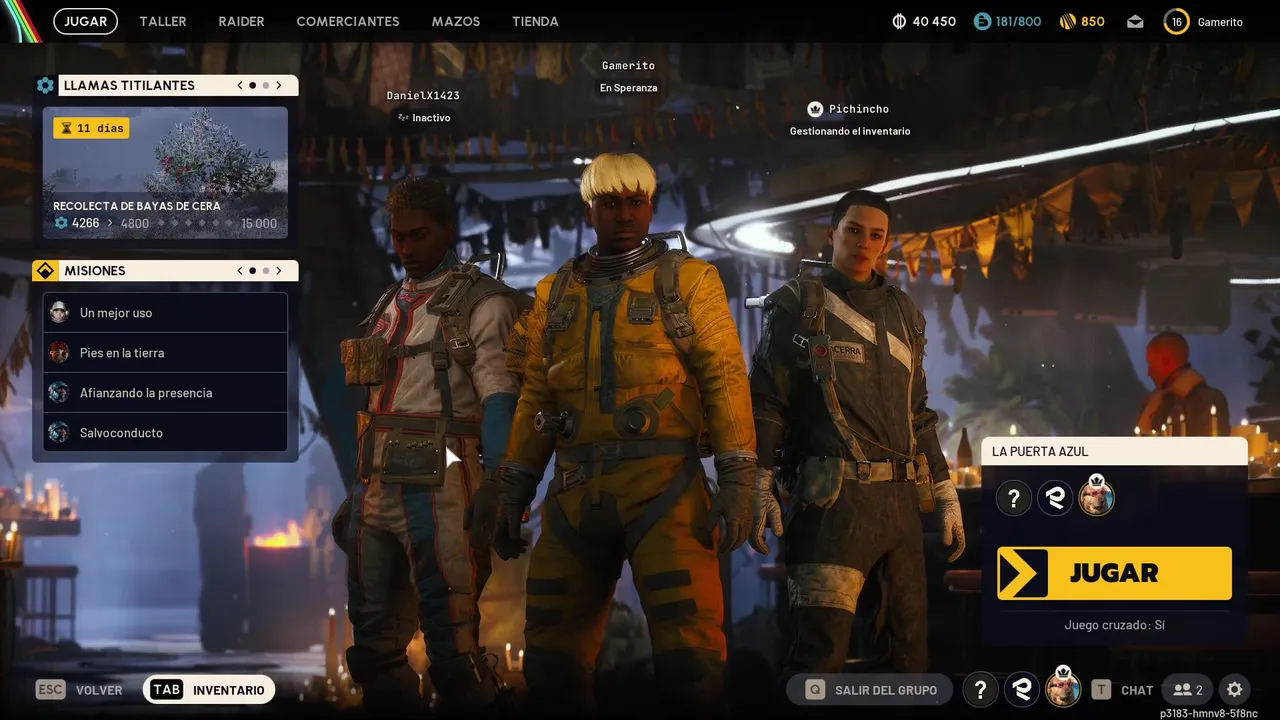The image size is (1280, 720).
Task: Open the RAIDER tab
Action: tap(241, 21)
